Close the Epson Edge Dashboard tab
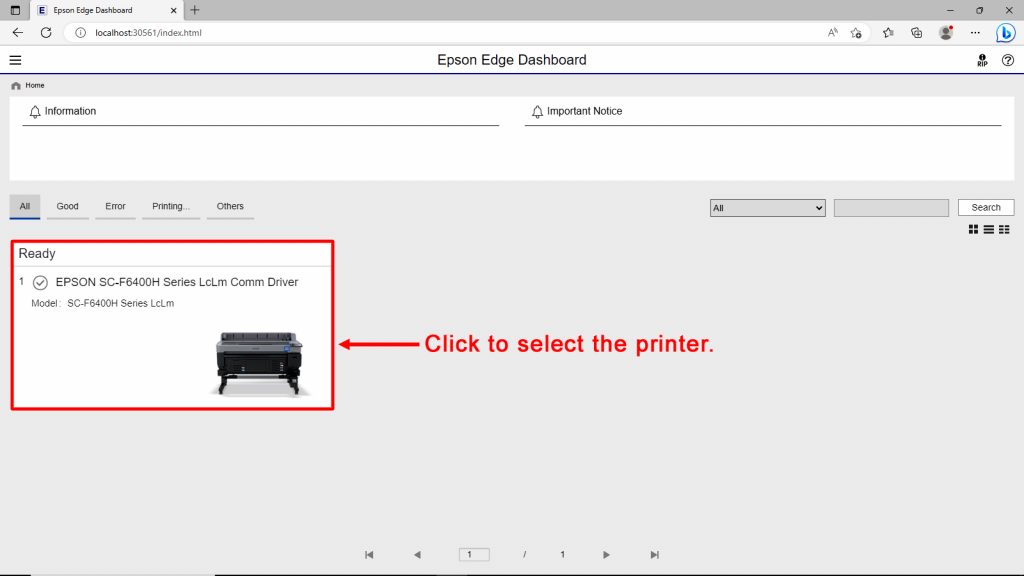Image resolution: width=1024 pixels, height=576 pixels. click(x=173, y=10)
